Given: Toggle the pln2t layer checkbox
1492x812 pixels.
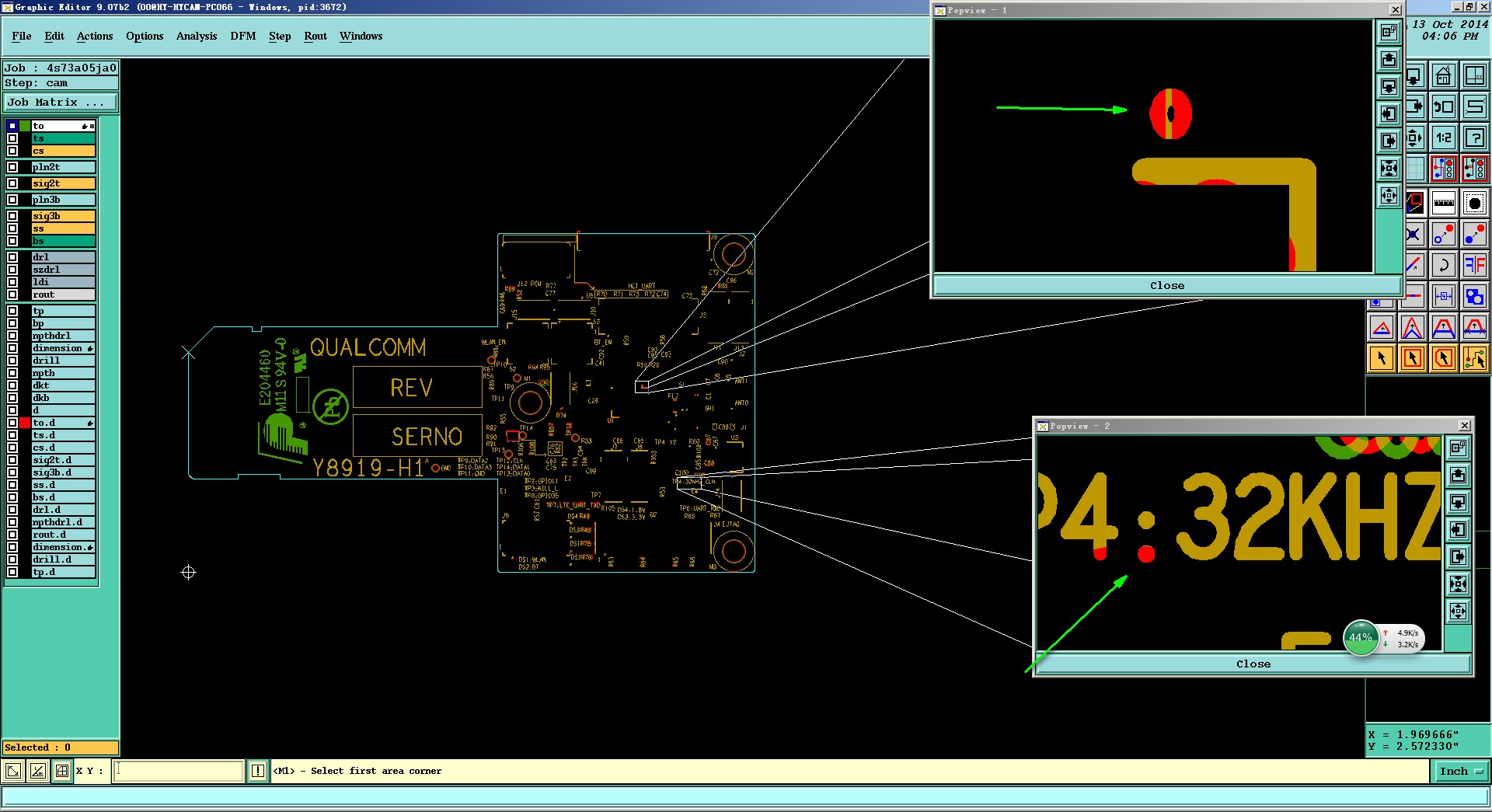Looking at the screenshot, I should click(12, 167).
